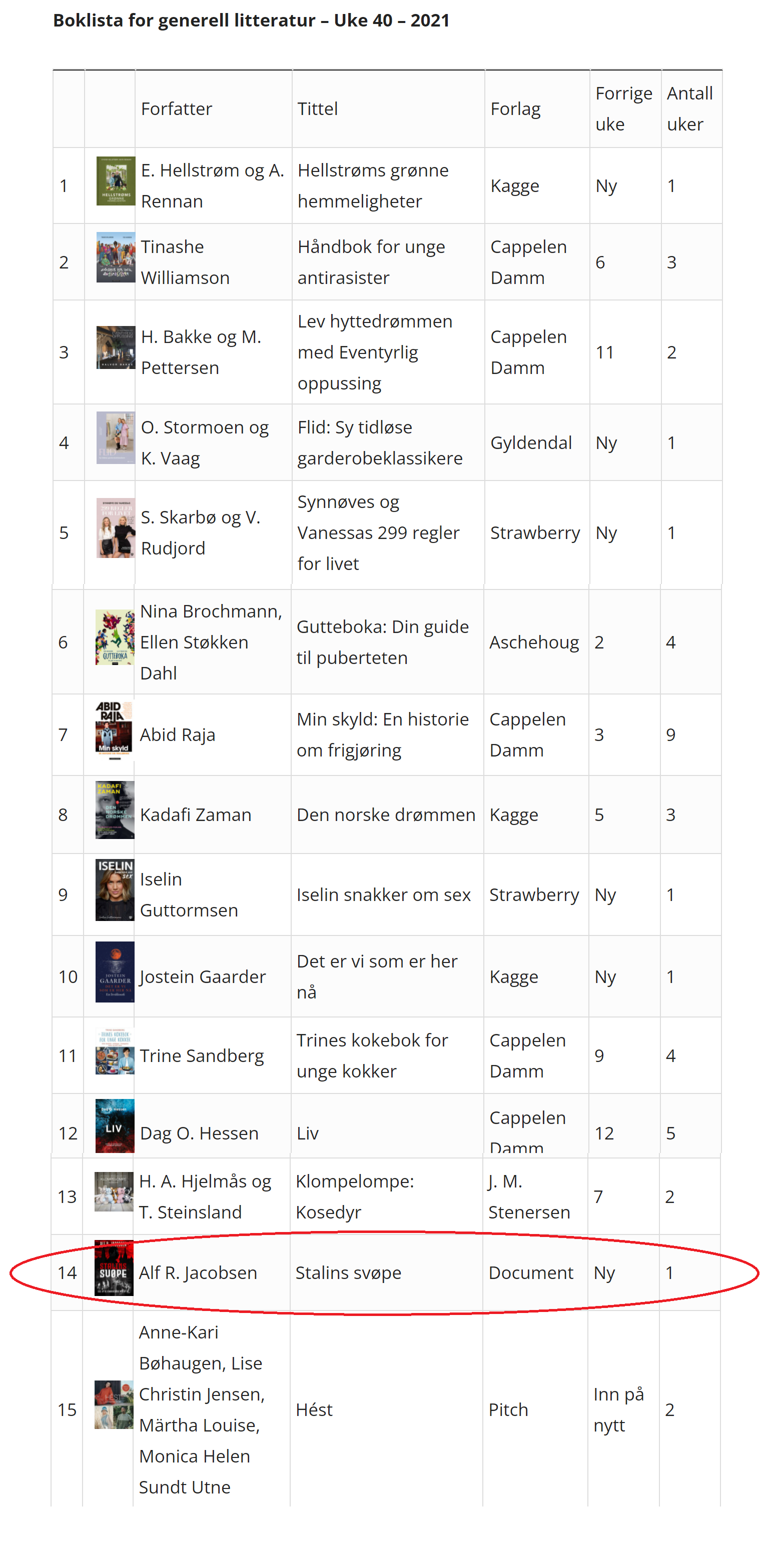Click the Boklista for generell litteratur heading
Screen dimensions: 766x1568
251,20
